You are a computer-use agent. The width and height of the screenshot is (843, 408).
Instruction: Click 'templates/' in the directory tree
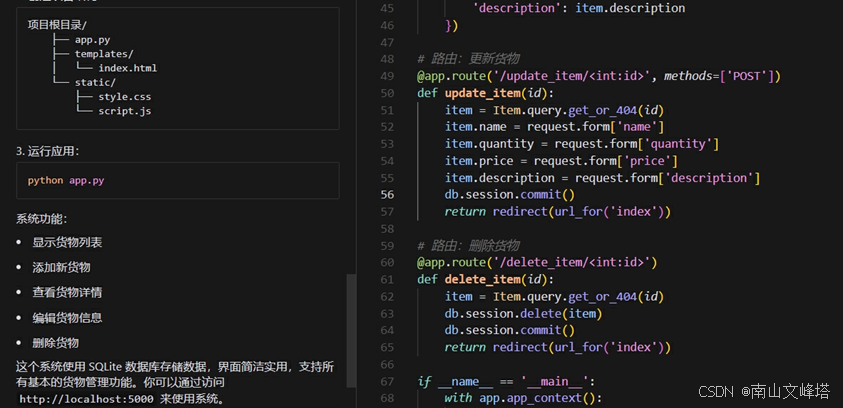pyautogui.click(x=104, y=54)
